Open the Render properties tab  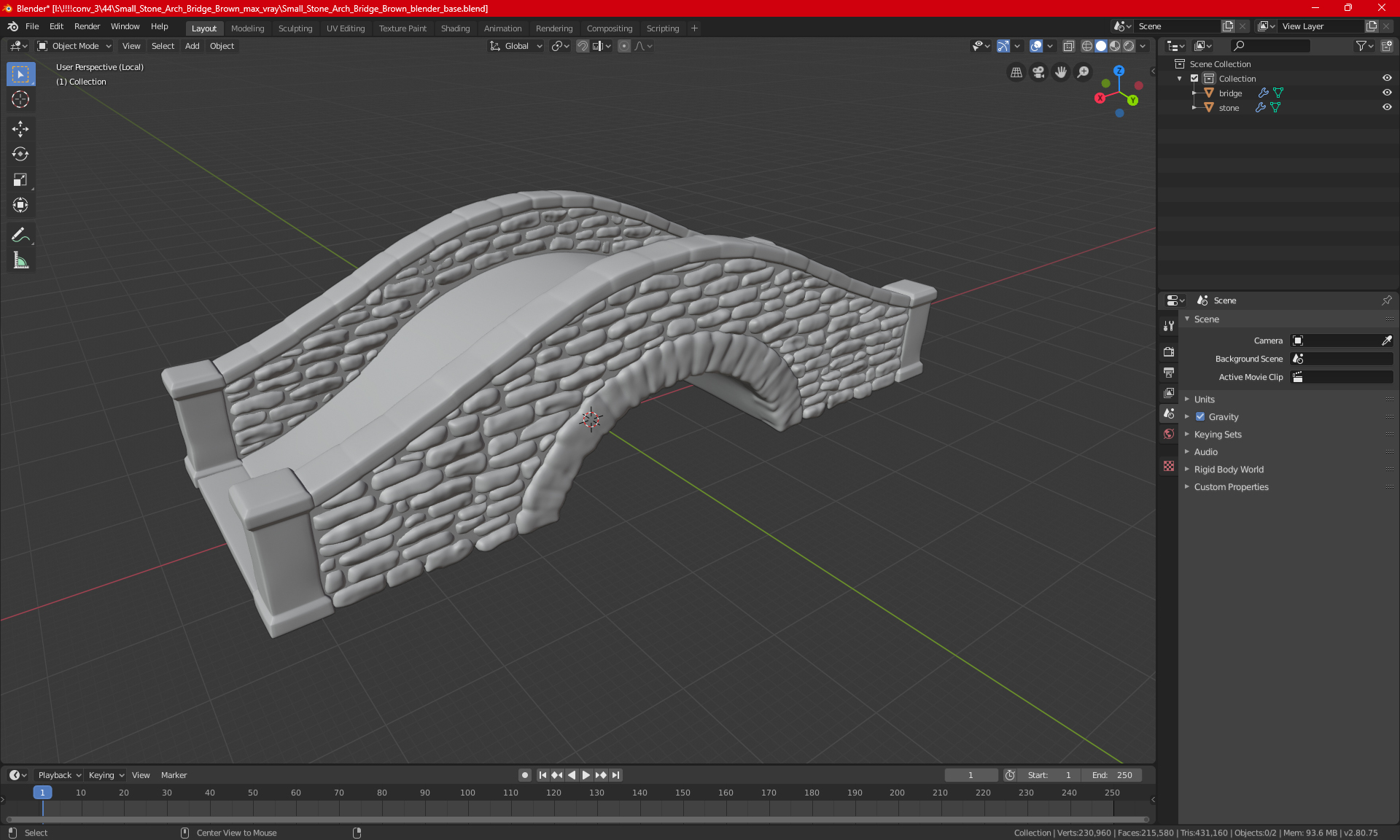(1169, 351)
